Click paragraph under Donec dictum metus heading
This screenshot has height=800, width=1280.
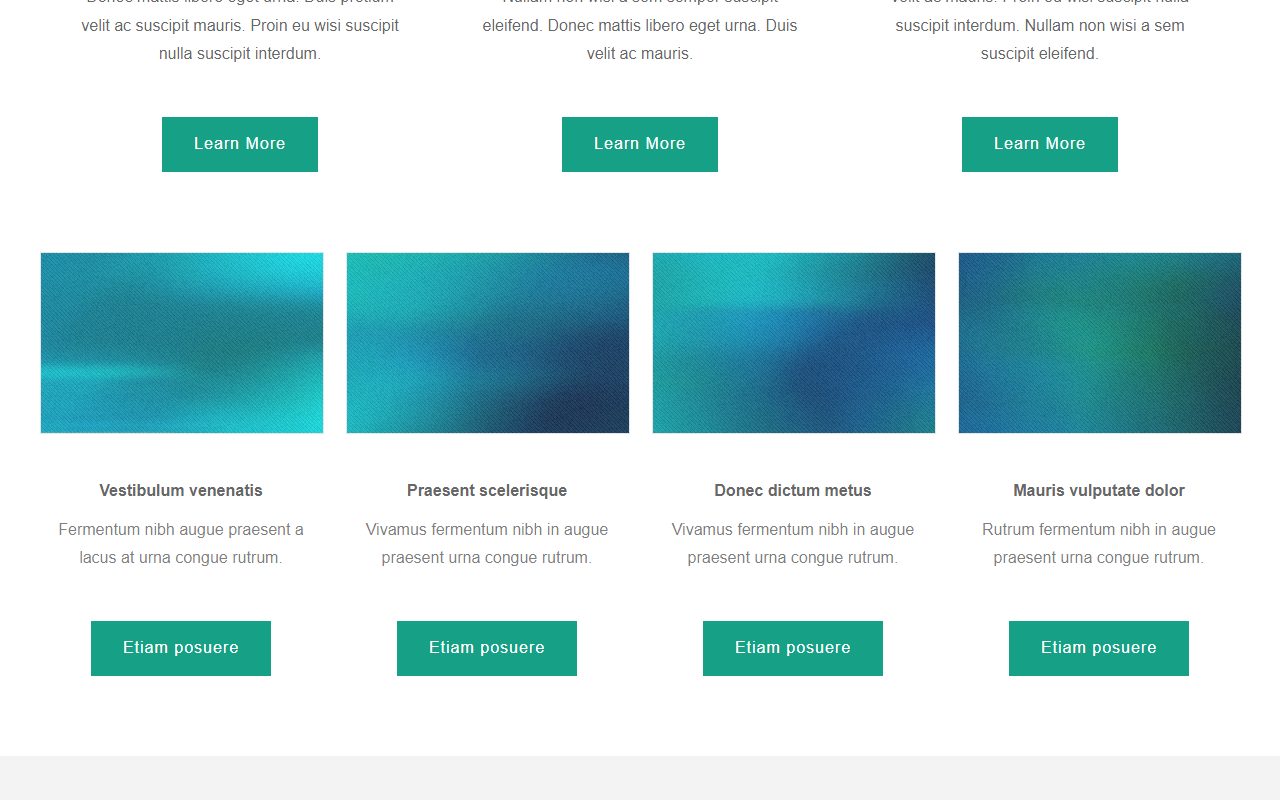coord(793,543)
